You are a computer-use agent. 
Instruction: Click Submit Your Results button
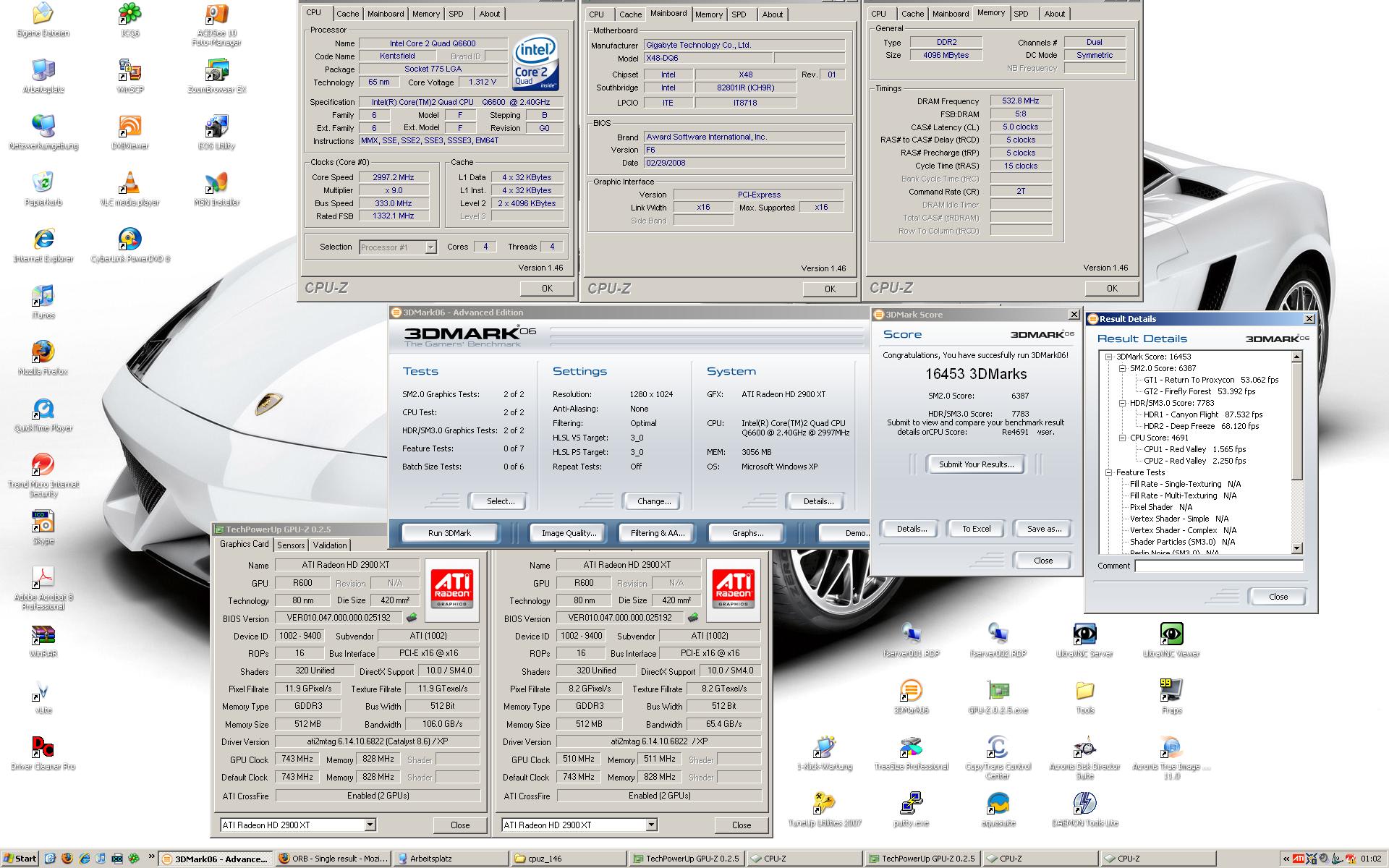click(x=976, y=464)
